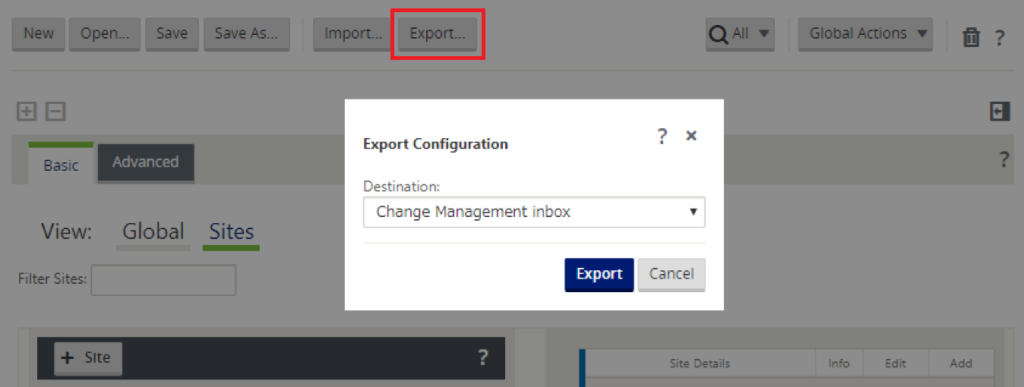Click the Site Details column header
This screenshot has width=1024, height=387.
point(699,364)
